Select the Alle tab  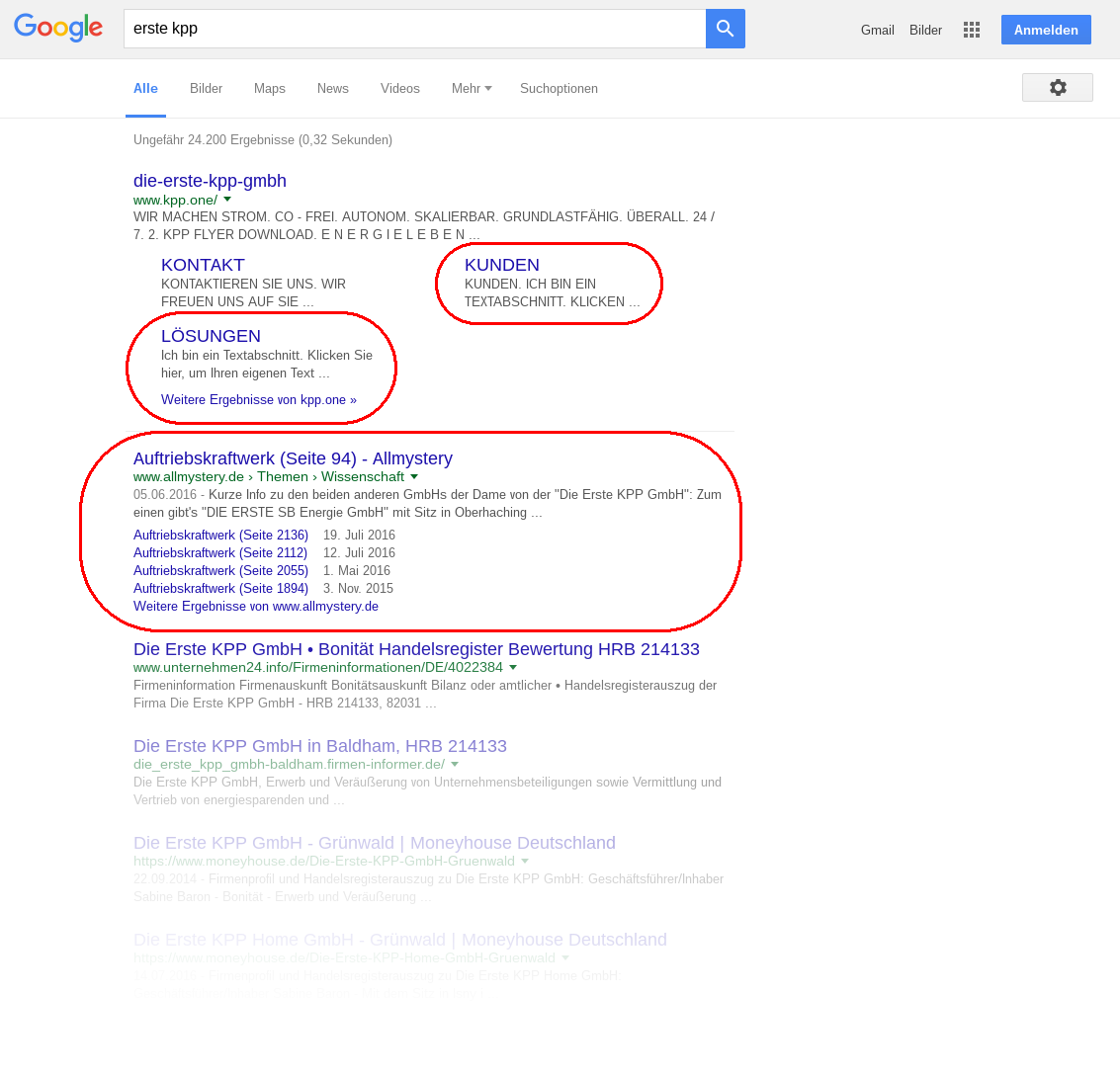point(145,89)
